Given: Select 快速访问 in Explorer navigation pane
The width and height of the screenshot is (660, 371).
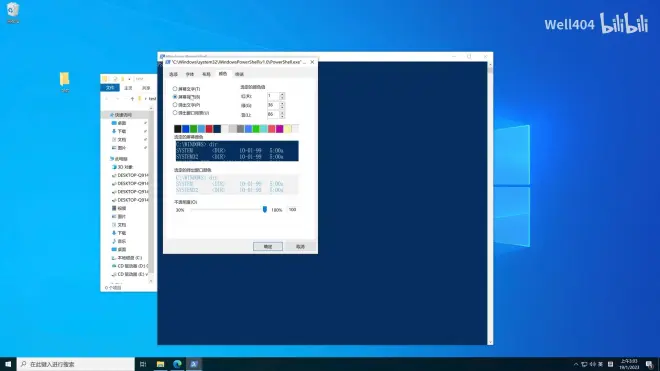Looking at the screenshot, I should coord(123,115).
